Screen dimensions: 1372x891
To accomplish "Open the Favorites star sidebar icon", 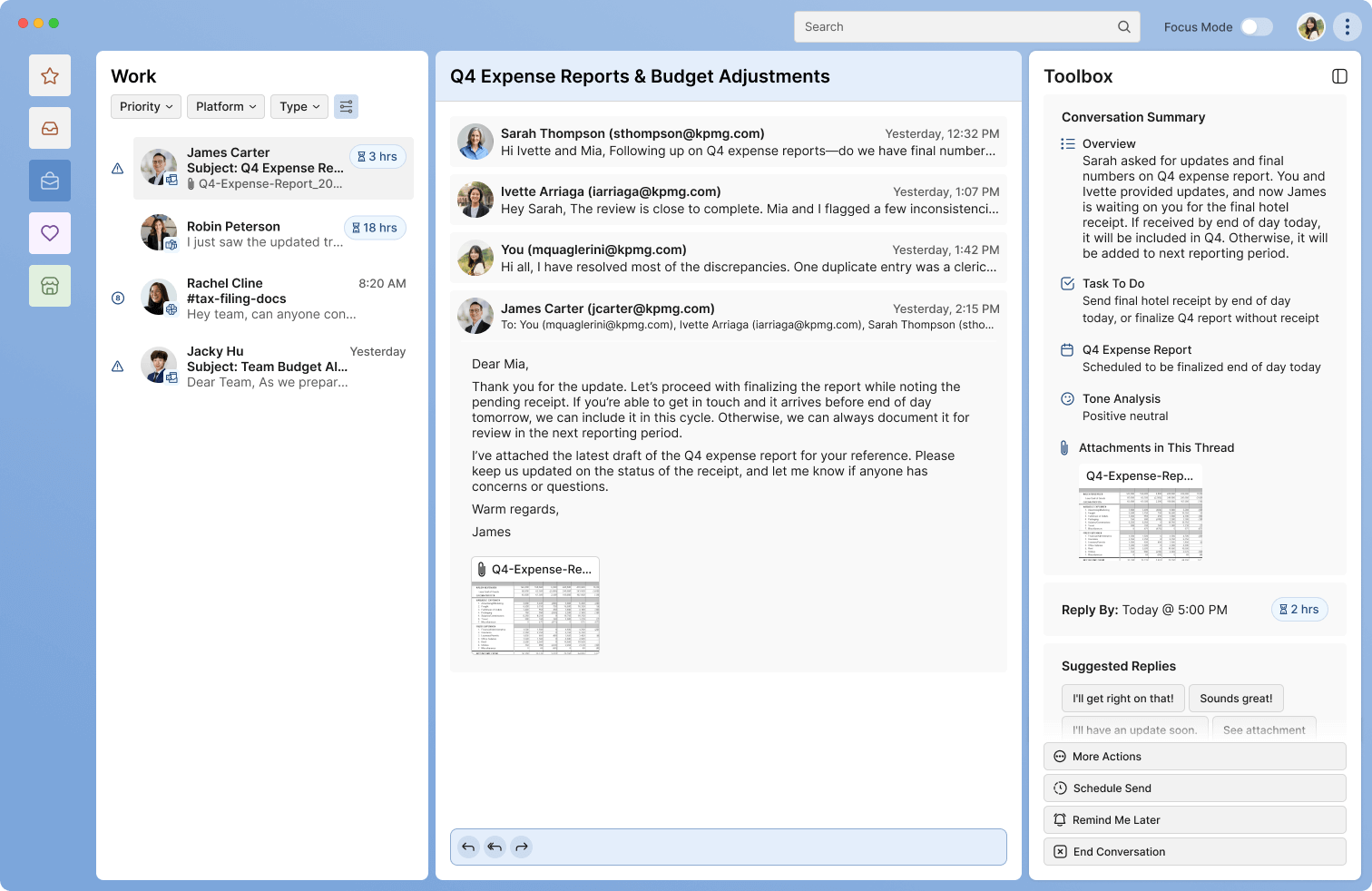I will [50, 76].
